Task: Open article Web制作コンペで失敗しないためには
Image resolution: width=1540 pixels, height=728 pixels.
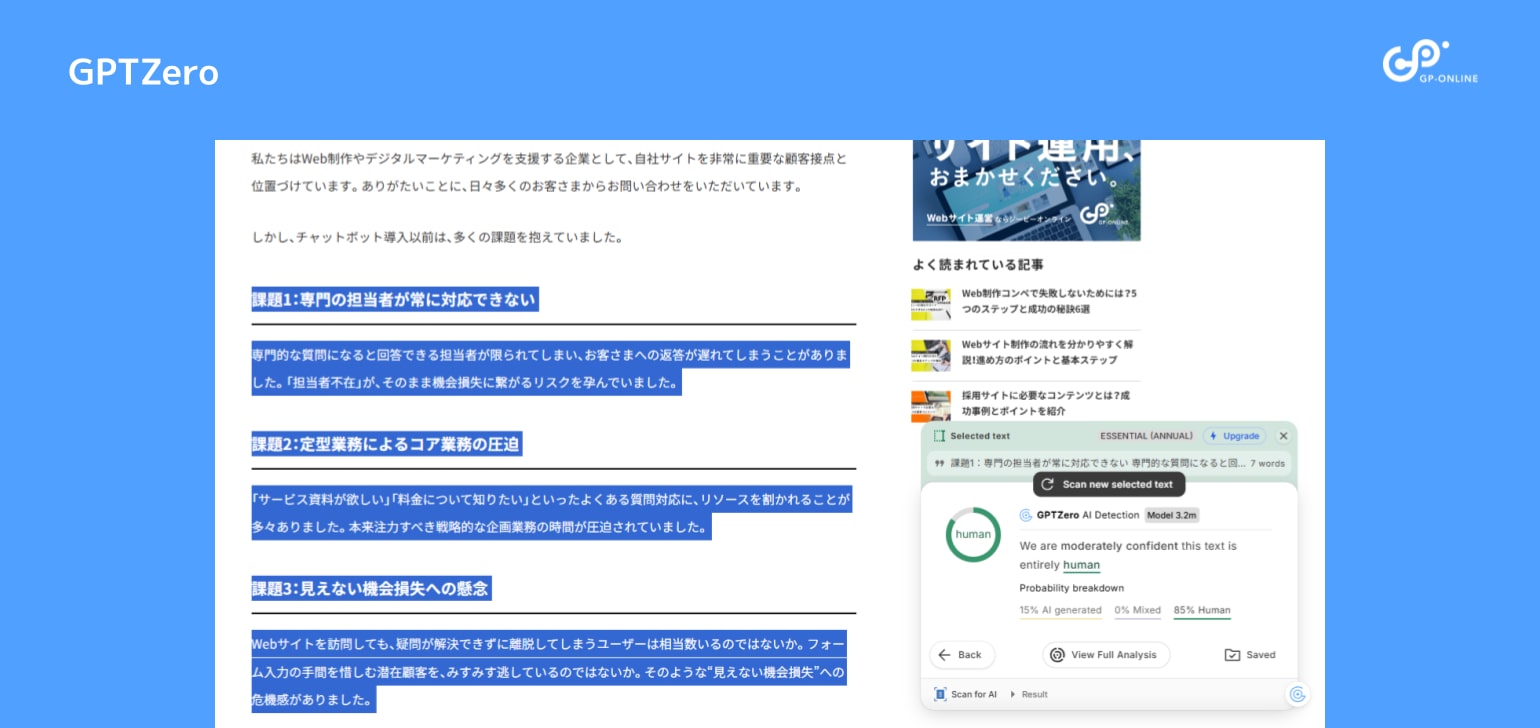Action: [1049, 301]
